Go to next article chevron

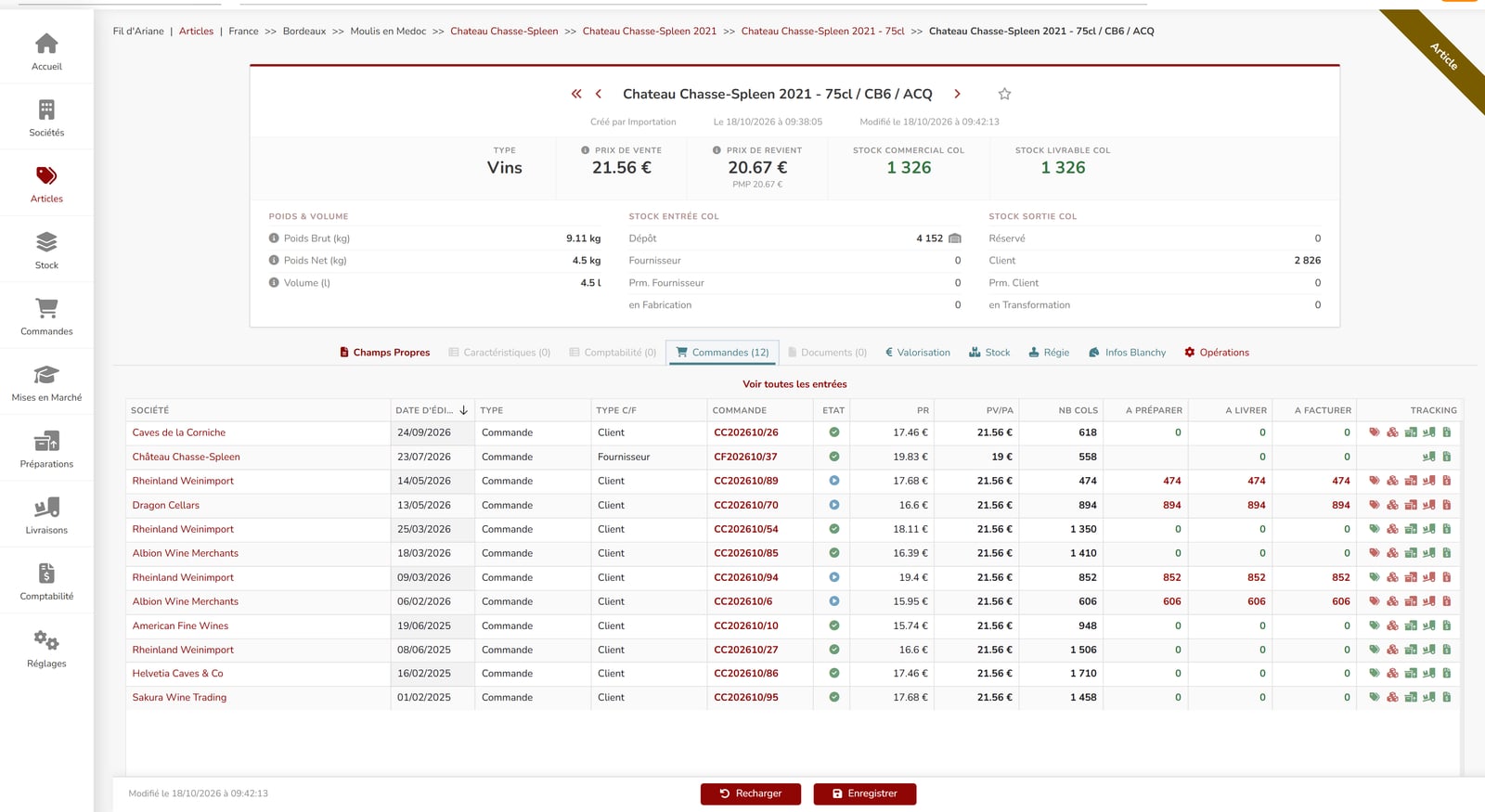[x=957, y=94]
